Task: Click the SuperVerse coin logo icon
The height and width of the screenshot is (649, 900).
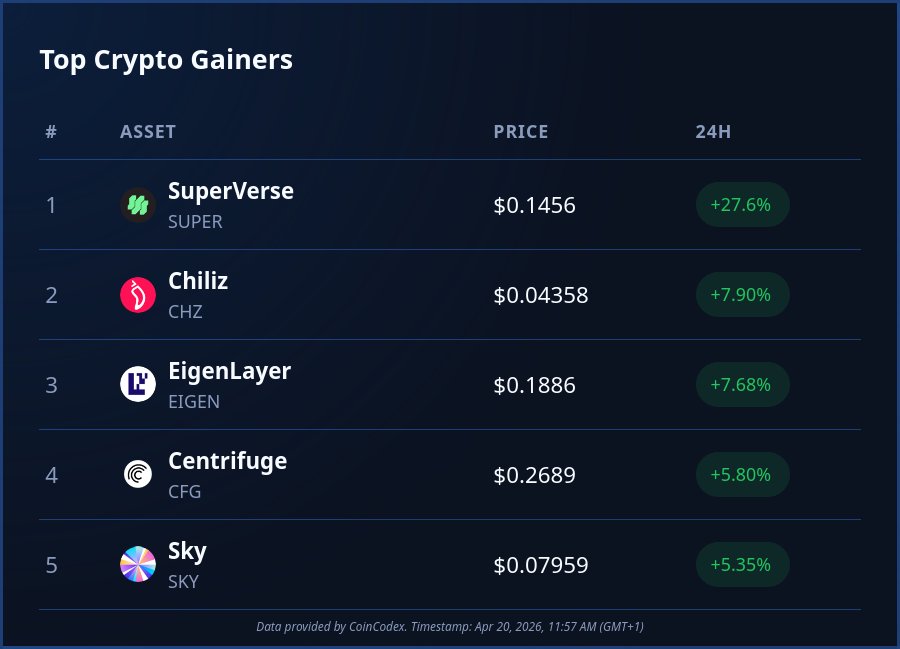Action: 138,205
